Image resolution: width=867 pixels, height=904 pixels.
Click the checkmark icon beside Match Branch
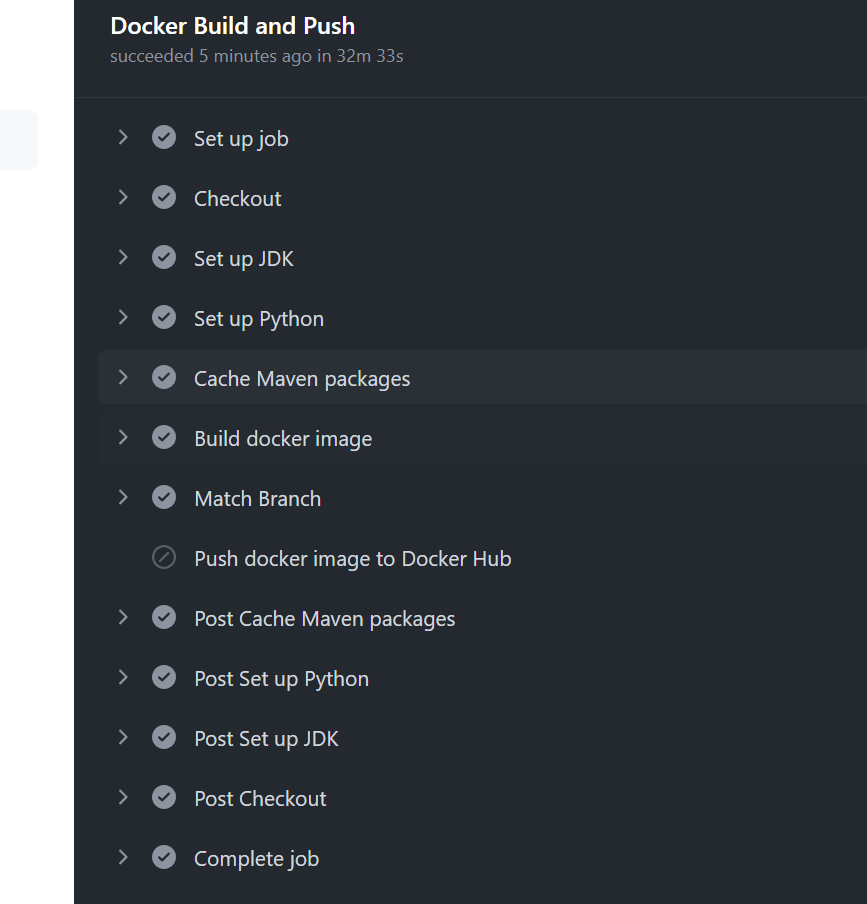pos(164,498)
